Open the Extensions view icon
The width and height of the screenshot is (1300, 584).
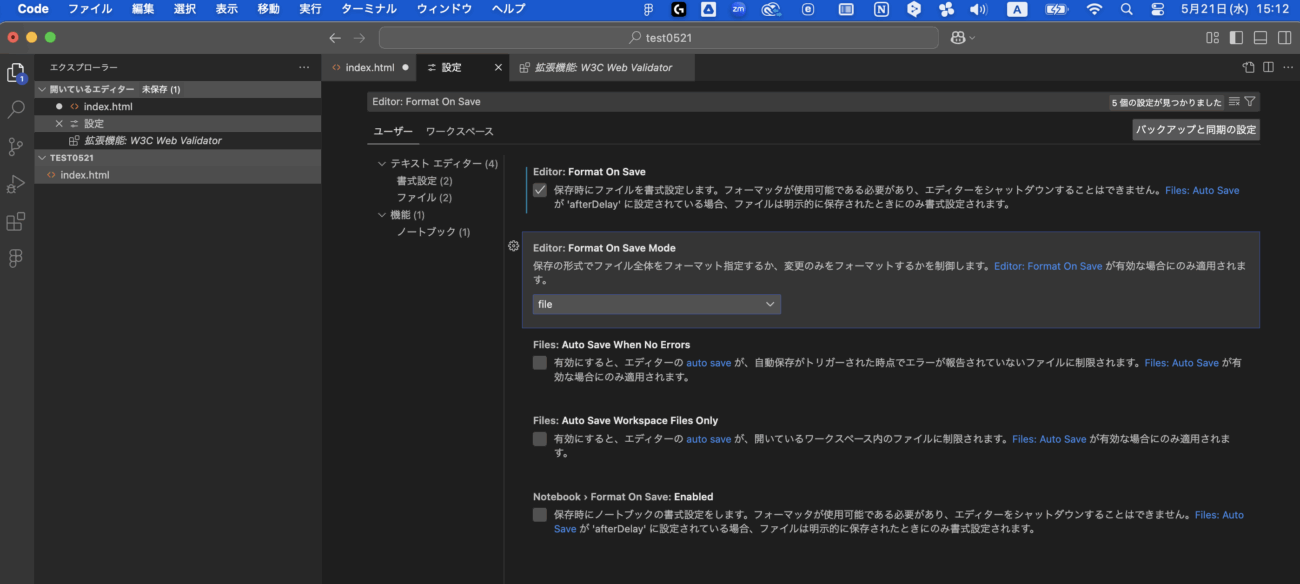pyautogui.click(x=16, y=221)
